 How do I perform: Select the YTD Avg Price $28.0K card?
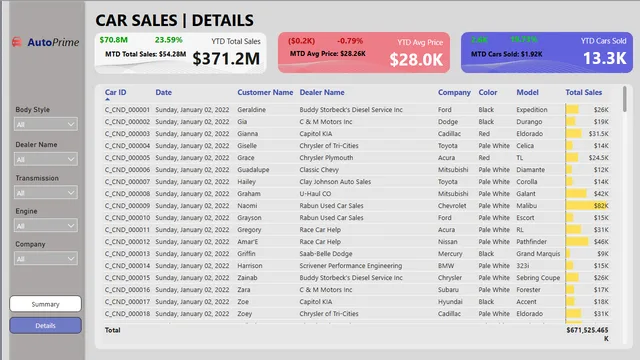[x=364, y=53]
